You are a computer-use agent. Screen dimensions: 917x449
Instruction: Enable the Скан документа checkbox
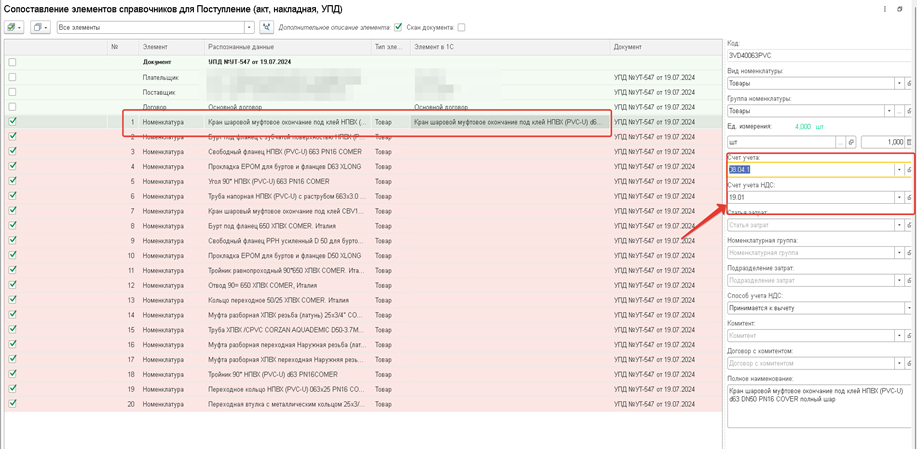461,27
